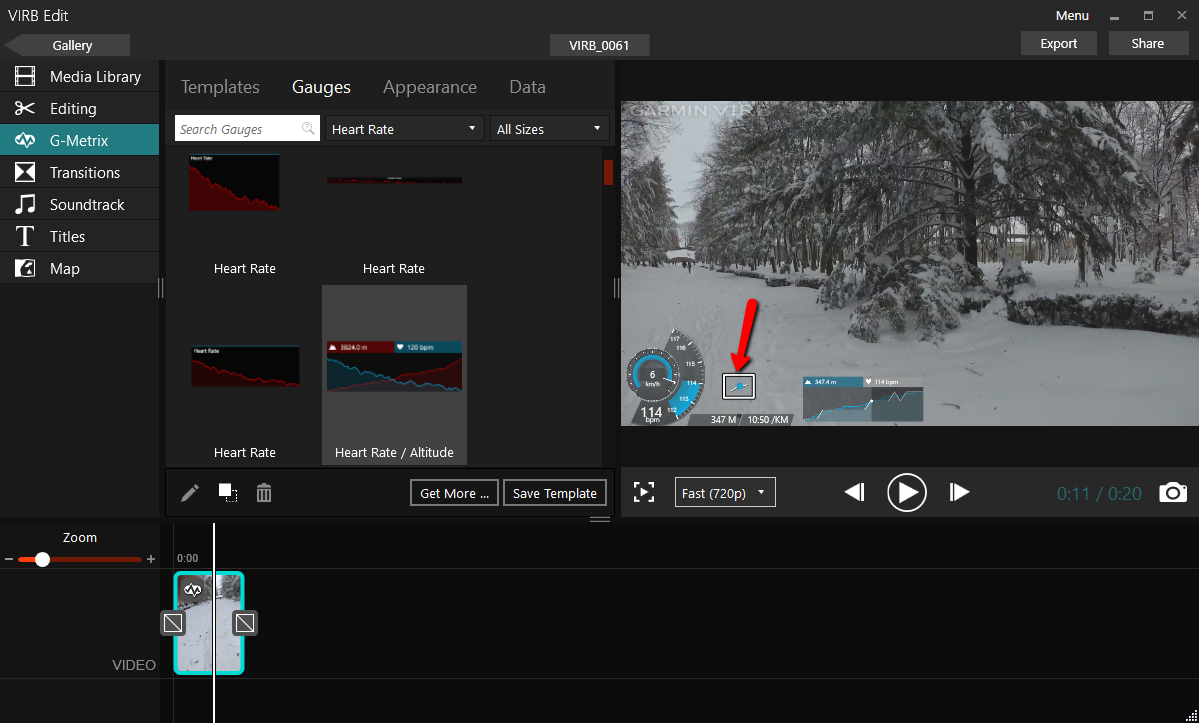Step to the previous frame
The height and width of the screenshot is (723, 1199).
854,492
